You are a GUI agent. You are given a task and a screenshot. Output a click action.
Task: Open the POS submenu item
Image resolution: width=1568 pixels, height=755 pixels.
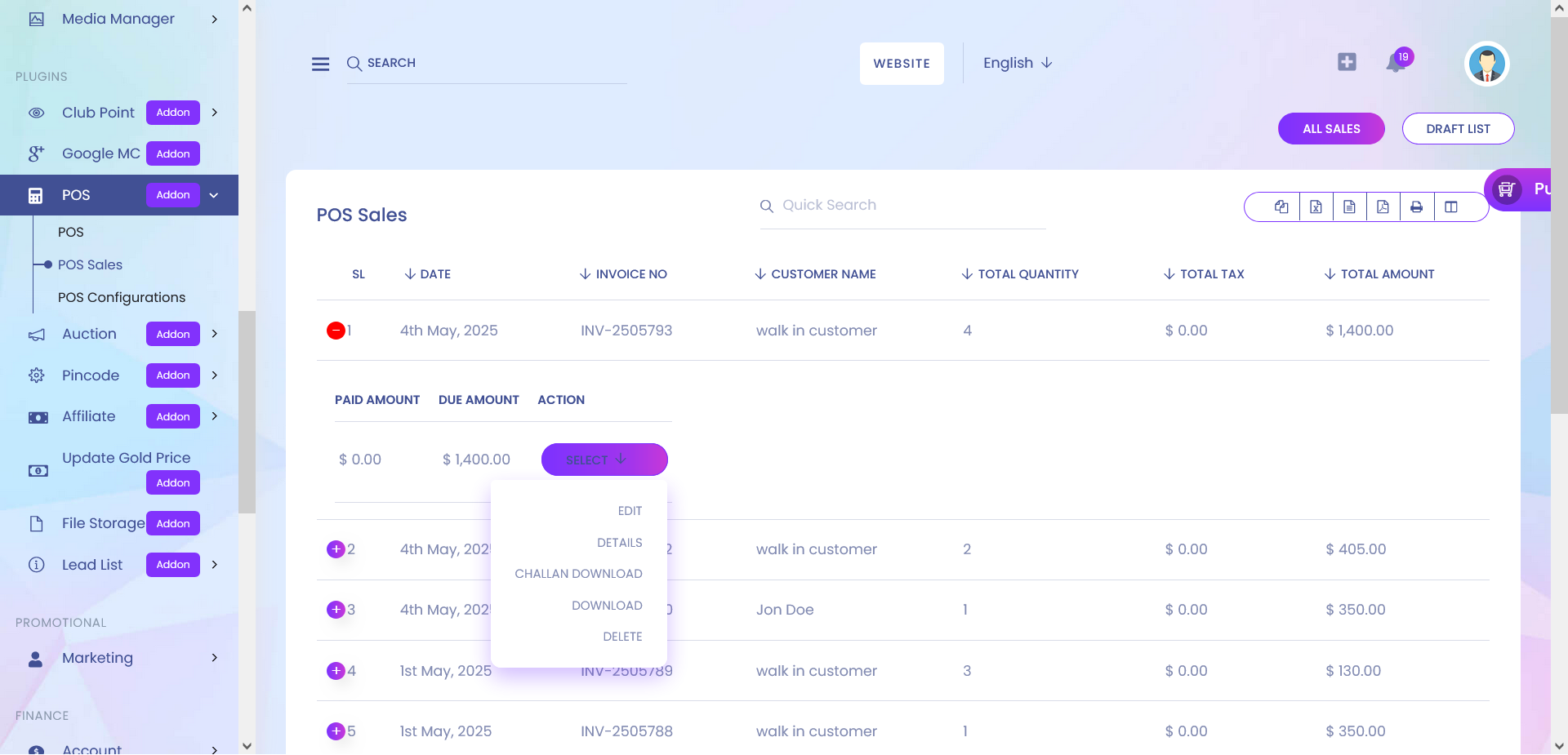(70, 232)
